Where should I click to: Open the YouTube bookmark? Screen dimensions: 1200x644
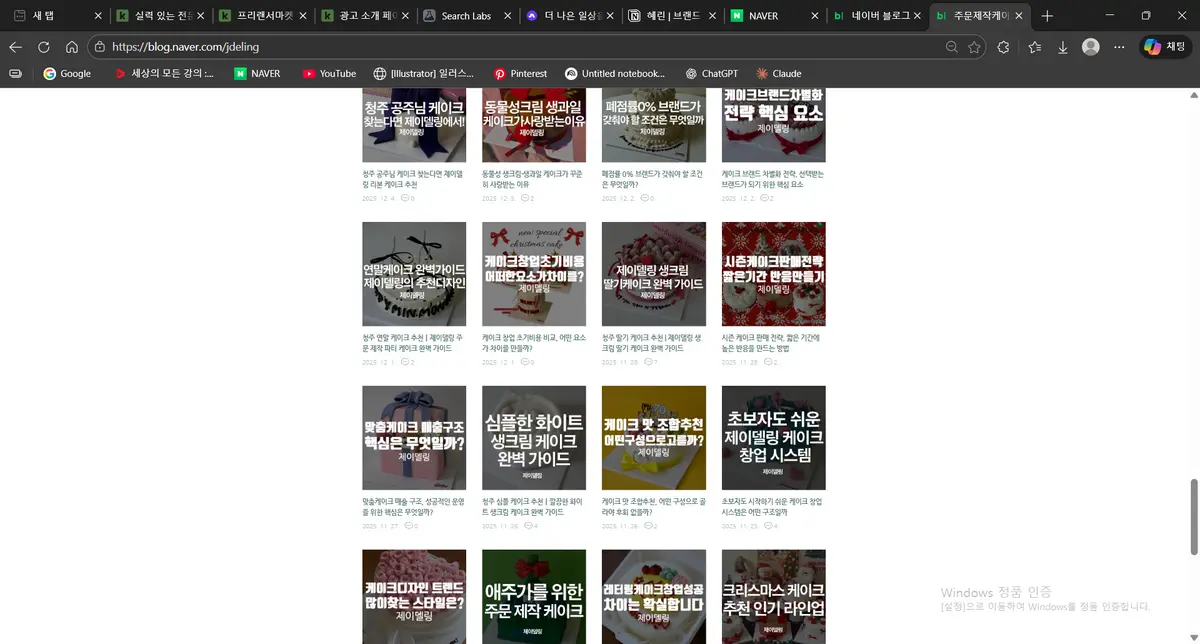pyautogui.click(x=329, y=73)
